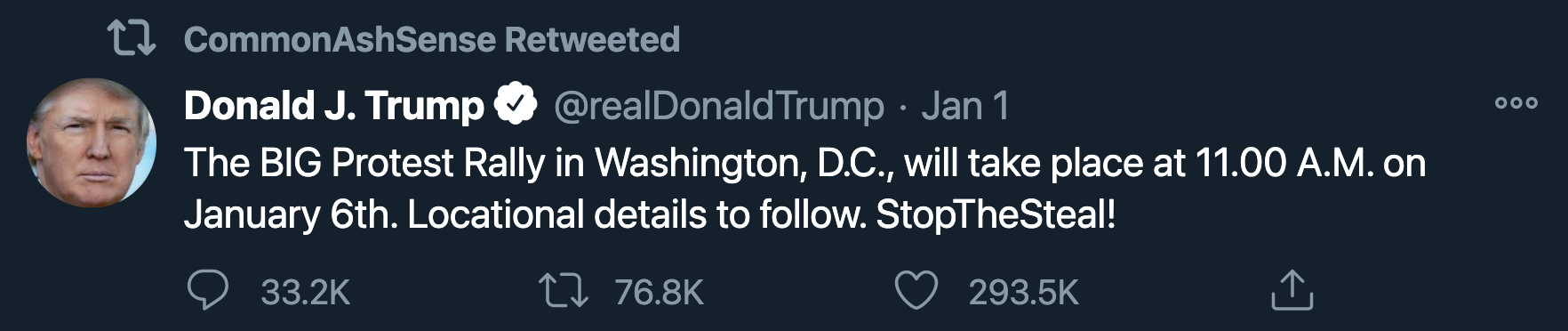The height and width of the screenshot is (331, 1568).
Task: Visit the @realDonaldTrump handle link
Action: pyautogui.click(x=719, y=106)
